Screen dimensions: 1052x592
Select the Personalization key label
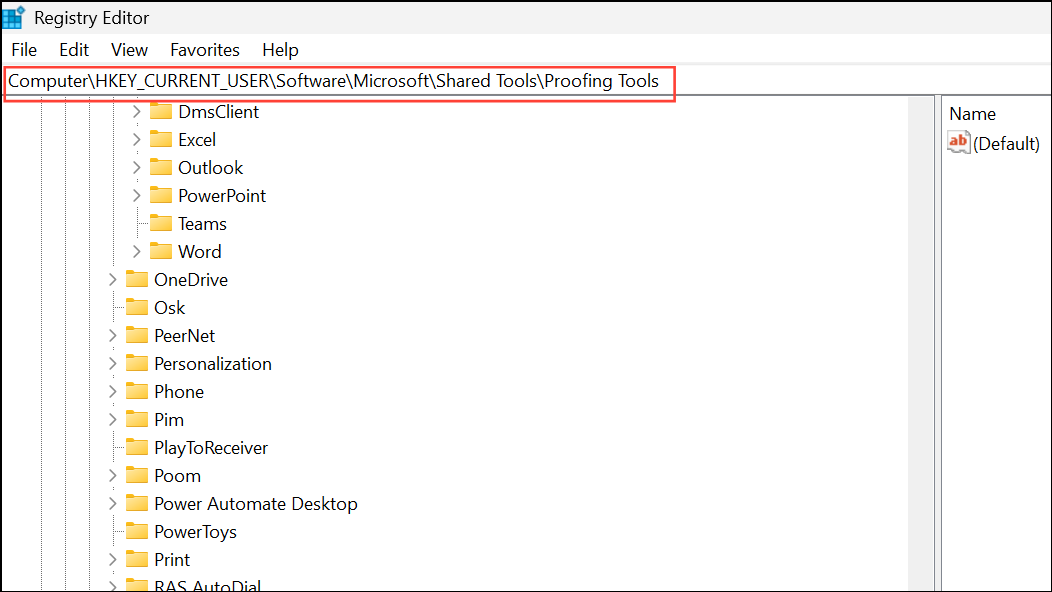click(213, 364)
